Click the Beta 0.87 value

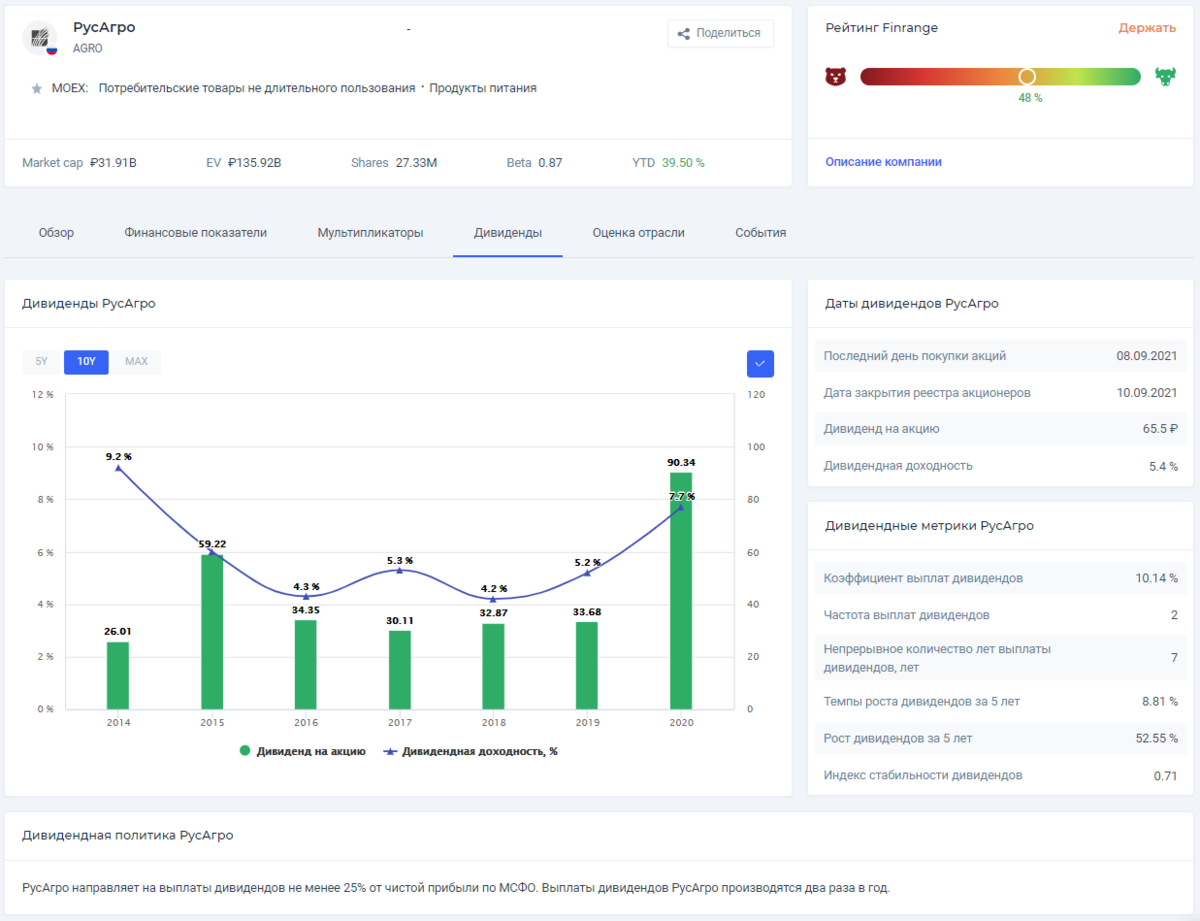pos(550,162)
